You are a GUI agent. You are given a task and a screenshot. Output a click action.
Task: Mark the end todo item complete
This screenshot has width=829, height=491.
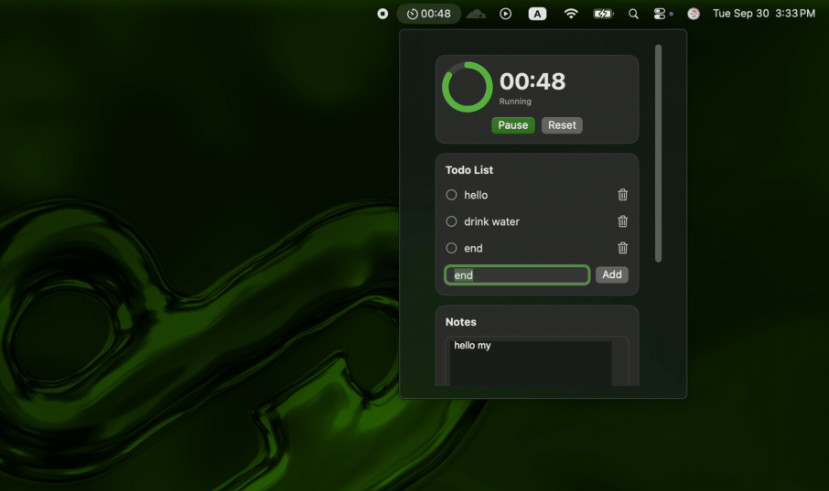[x=451, y=248]
